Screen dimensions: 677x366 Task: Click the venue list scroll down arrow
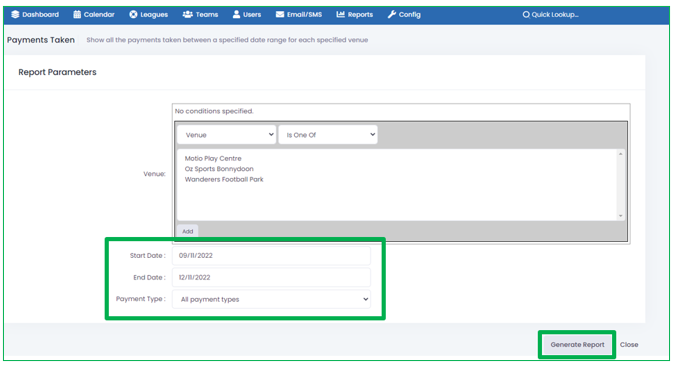coord(620,215)
